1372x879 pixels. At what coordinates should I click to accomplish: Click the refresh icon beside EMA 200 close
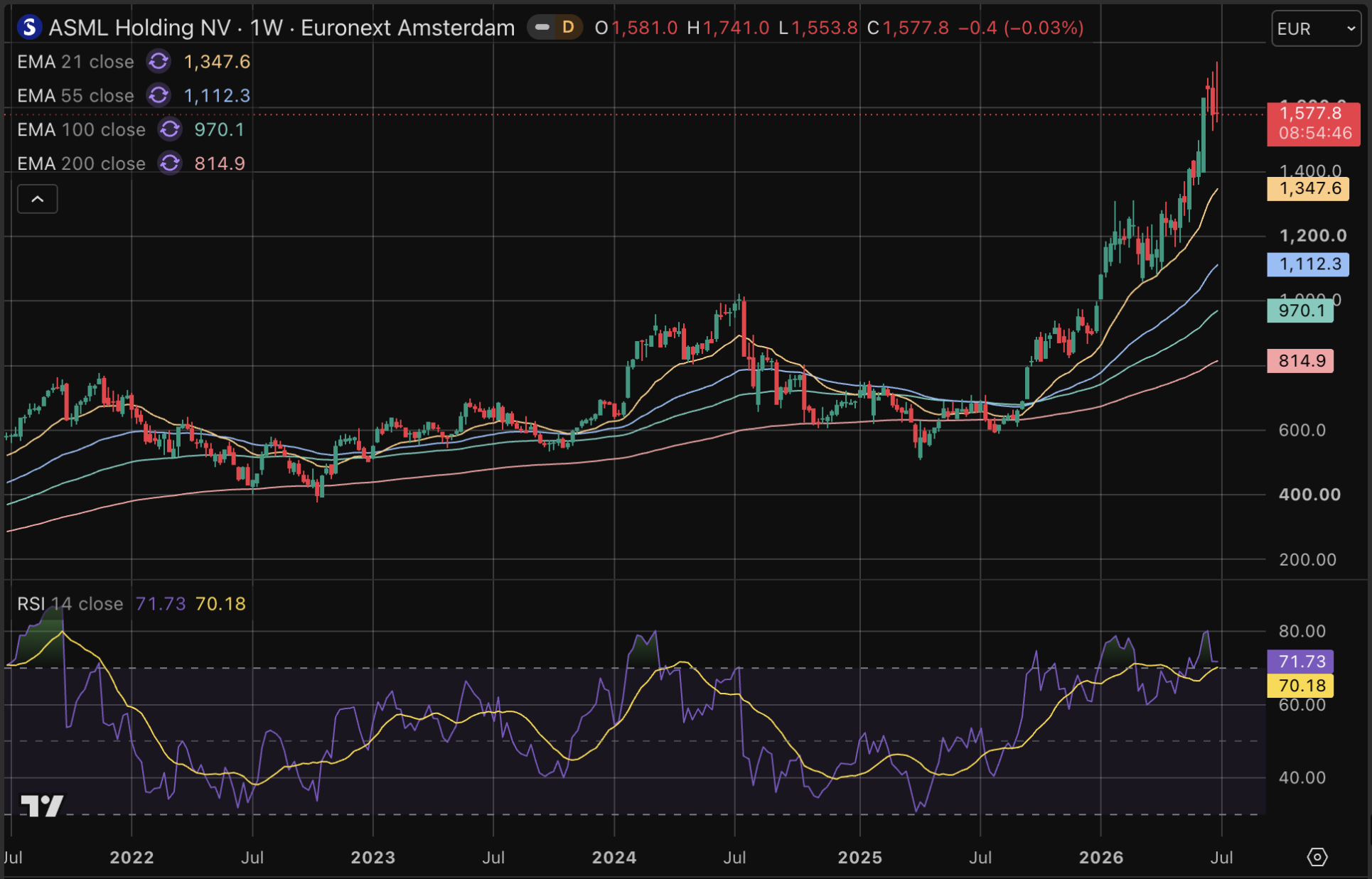(170, 163)
